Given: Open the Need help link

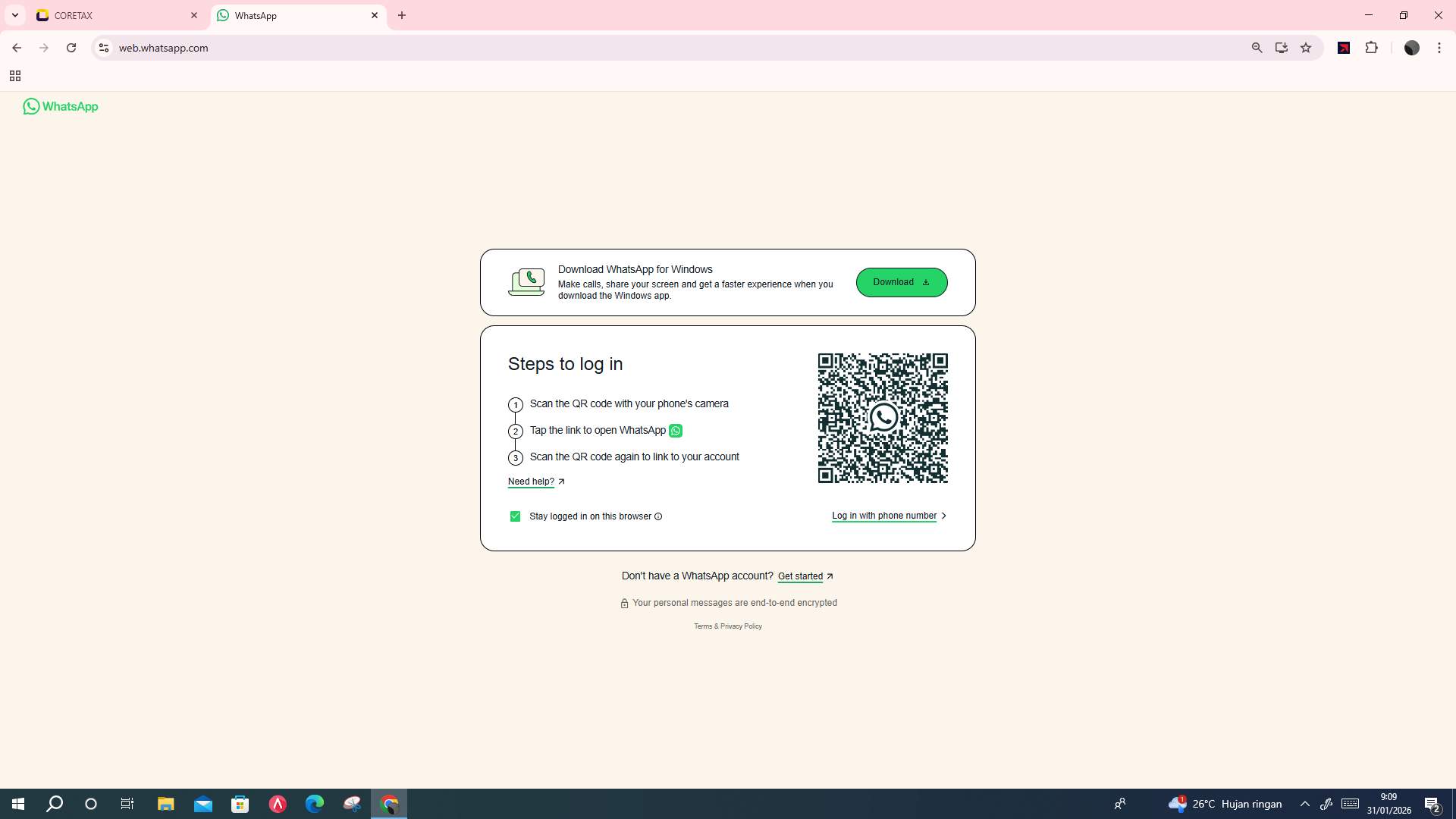Looking at the screenshot, I should pos(531,482).
